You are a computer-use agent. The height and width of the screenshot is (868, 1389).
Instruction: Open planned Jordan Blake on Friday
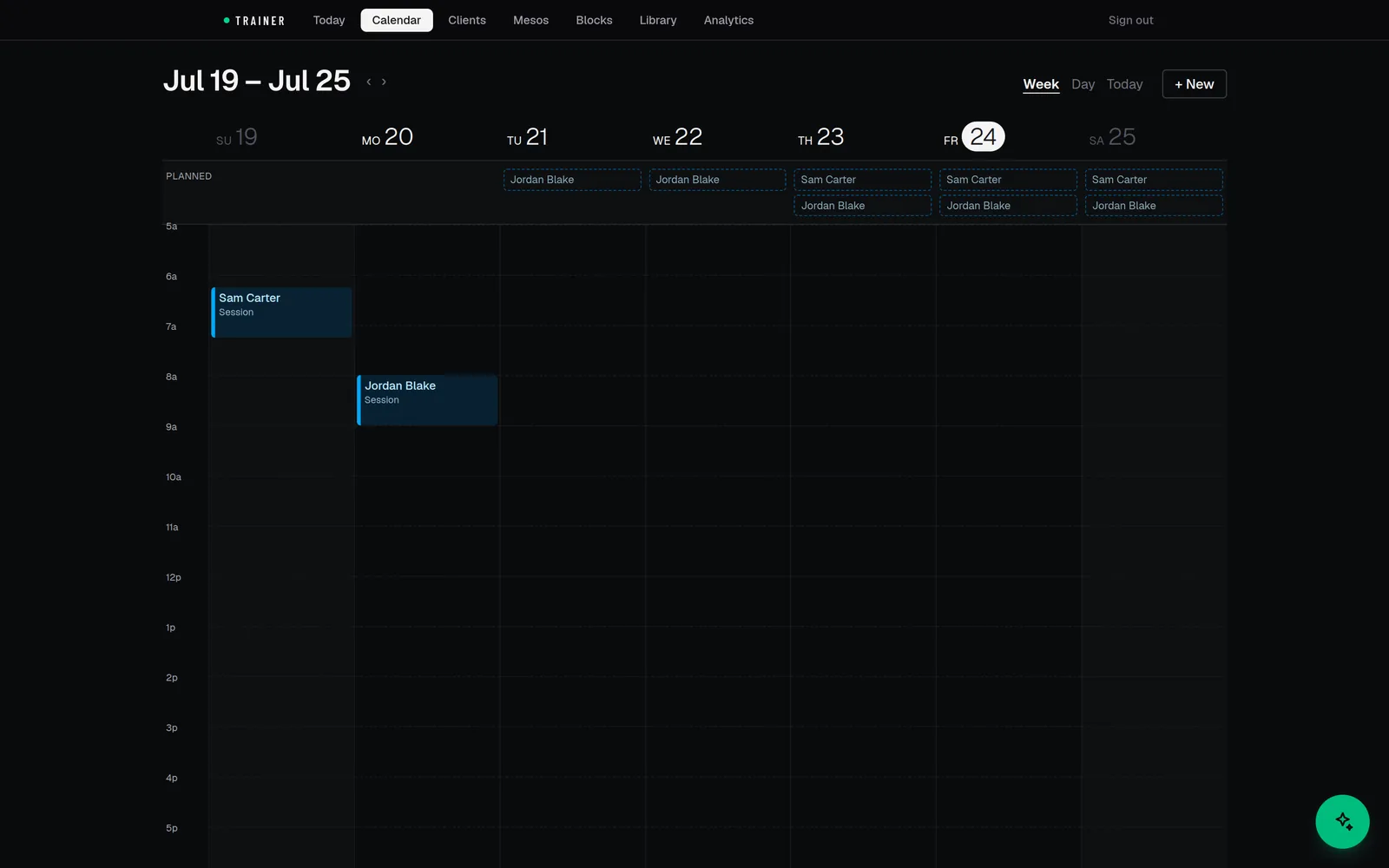[1008, 206]
